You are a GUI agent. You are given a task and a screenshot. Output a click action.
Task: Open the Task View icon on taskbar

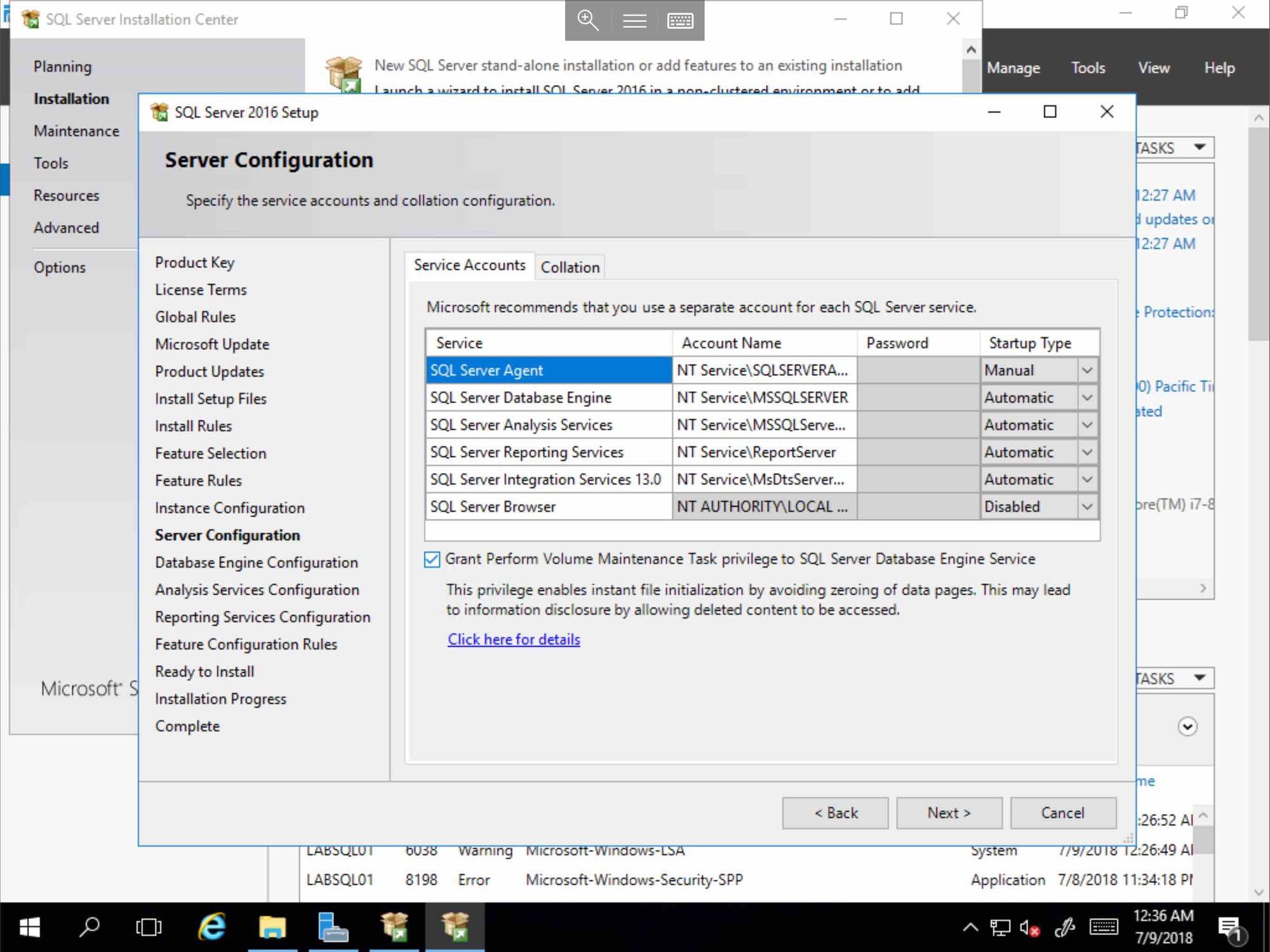(x=149, y=927)
